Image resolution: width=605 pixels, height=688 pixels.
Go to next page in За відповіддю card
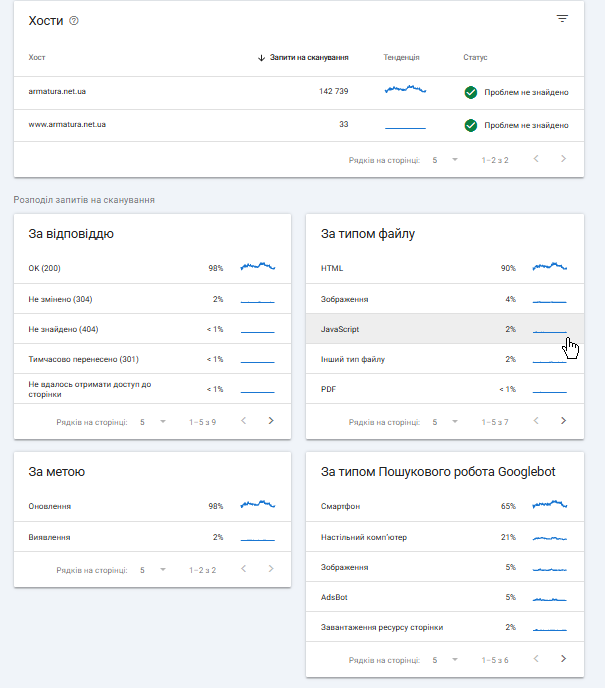tap(271, 421)
